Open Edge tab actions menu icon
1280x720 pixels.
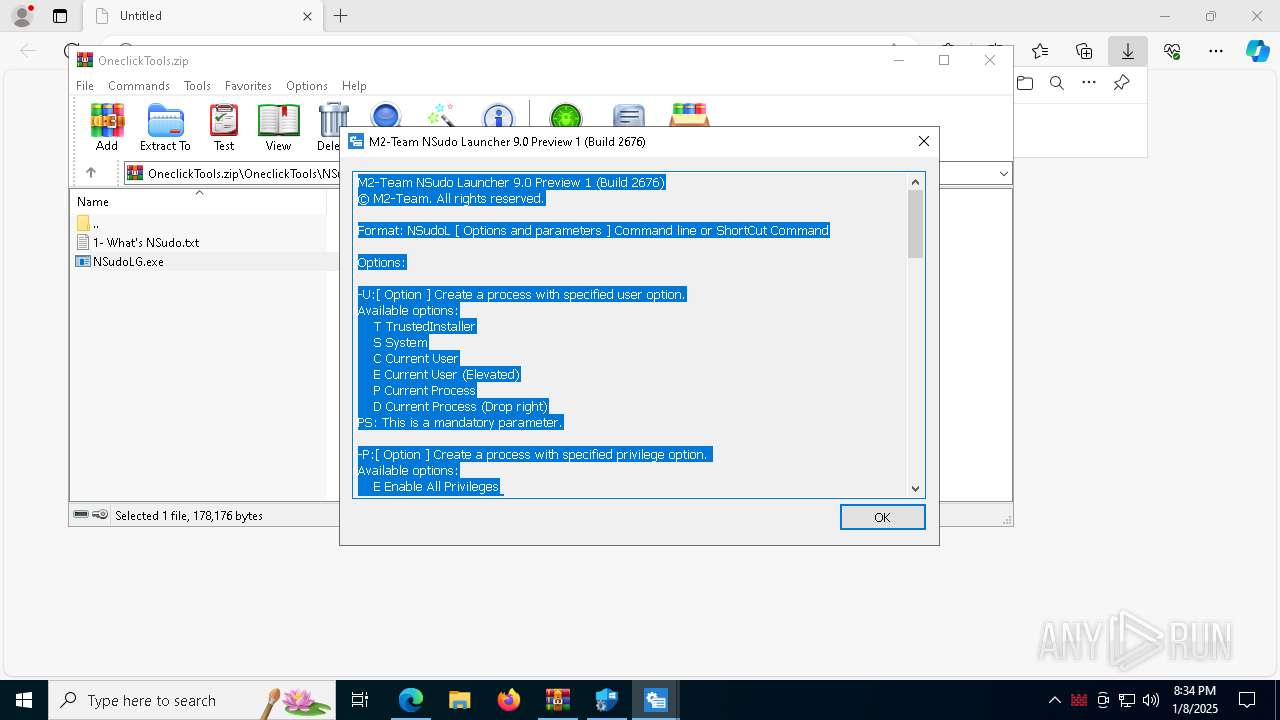[60, 16]
